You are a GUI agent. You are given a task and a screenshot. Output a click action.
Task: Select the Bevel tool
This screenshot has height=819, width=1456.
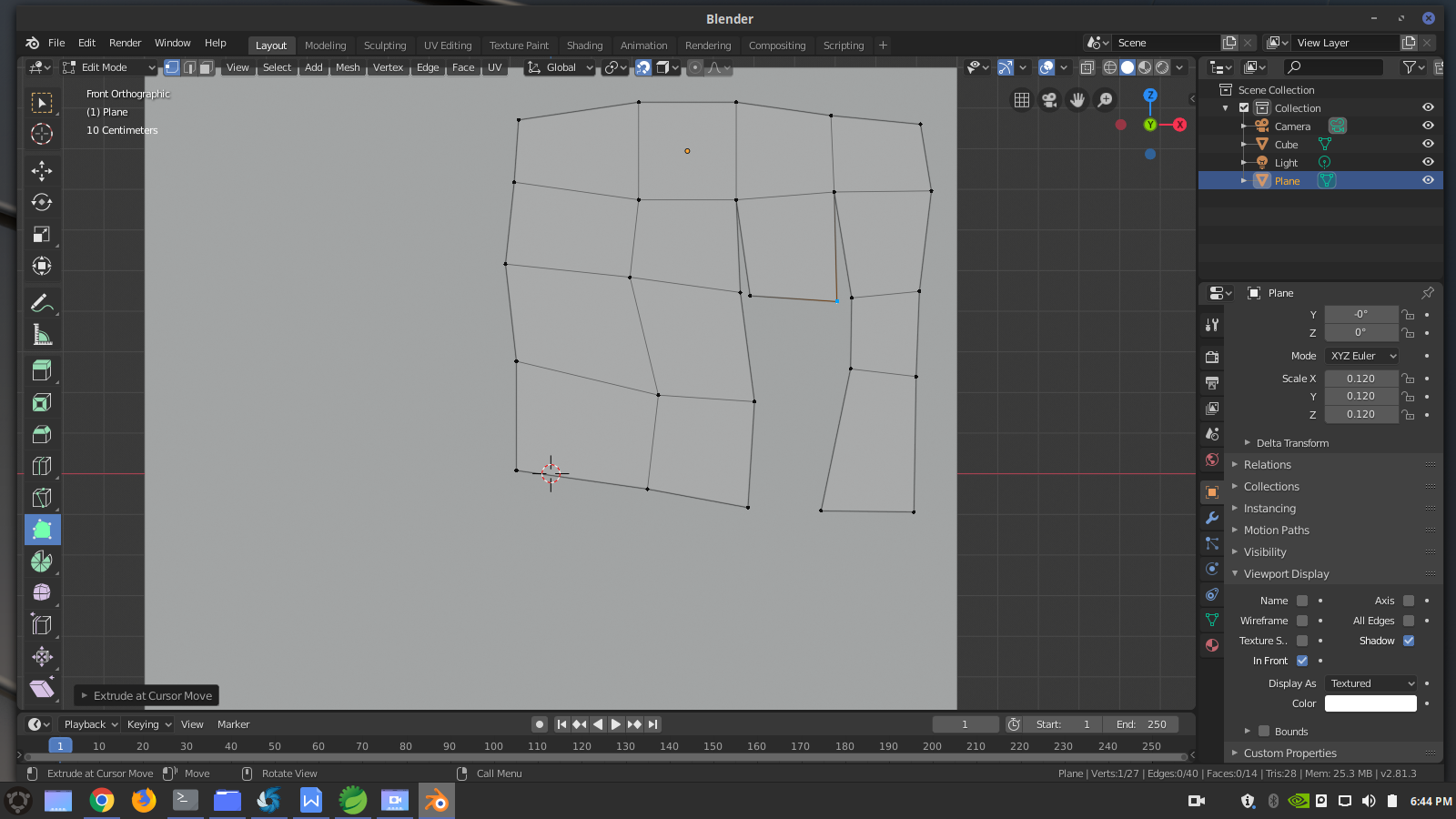(x=42, y=434)
